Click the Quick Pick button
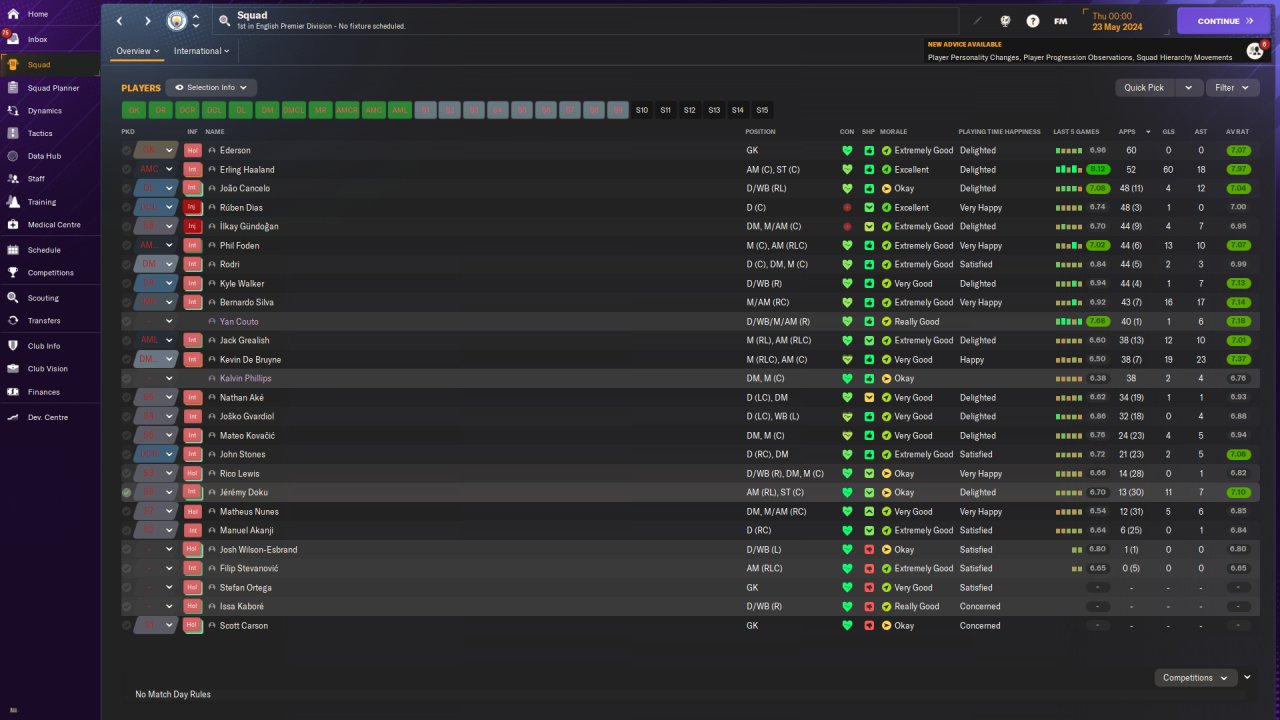1280x720 pixels. pos(1145,88)
